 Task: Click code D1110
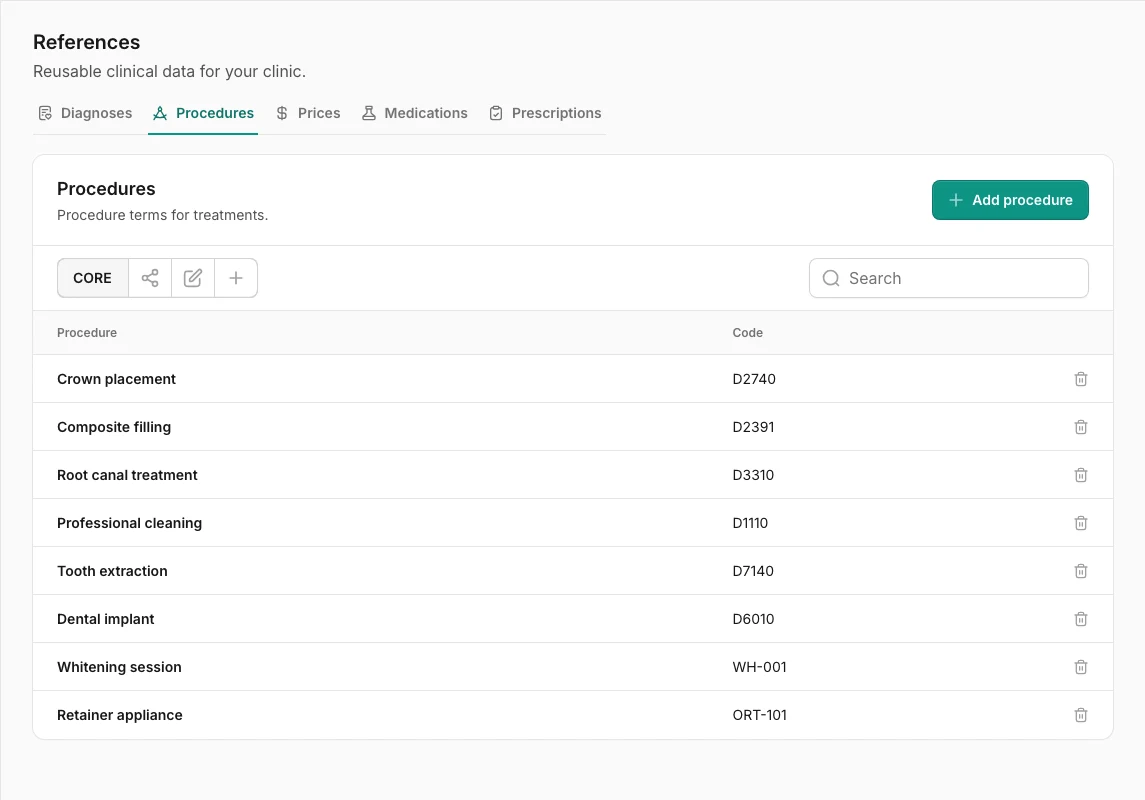(x=750, y=523)
